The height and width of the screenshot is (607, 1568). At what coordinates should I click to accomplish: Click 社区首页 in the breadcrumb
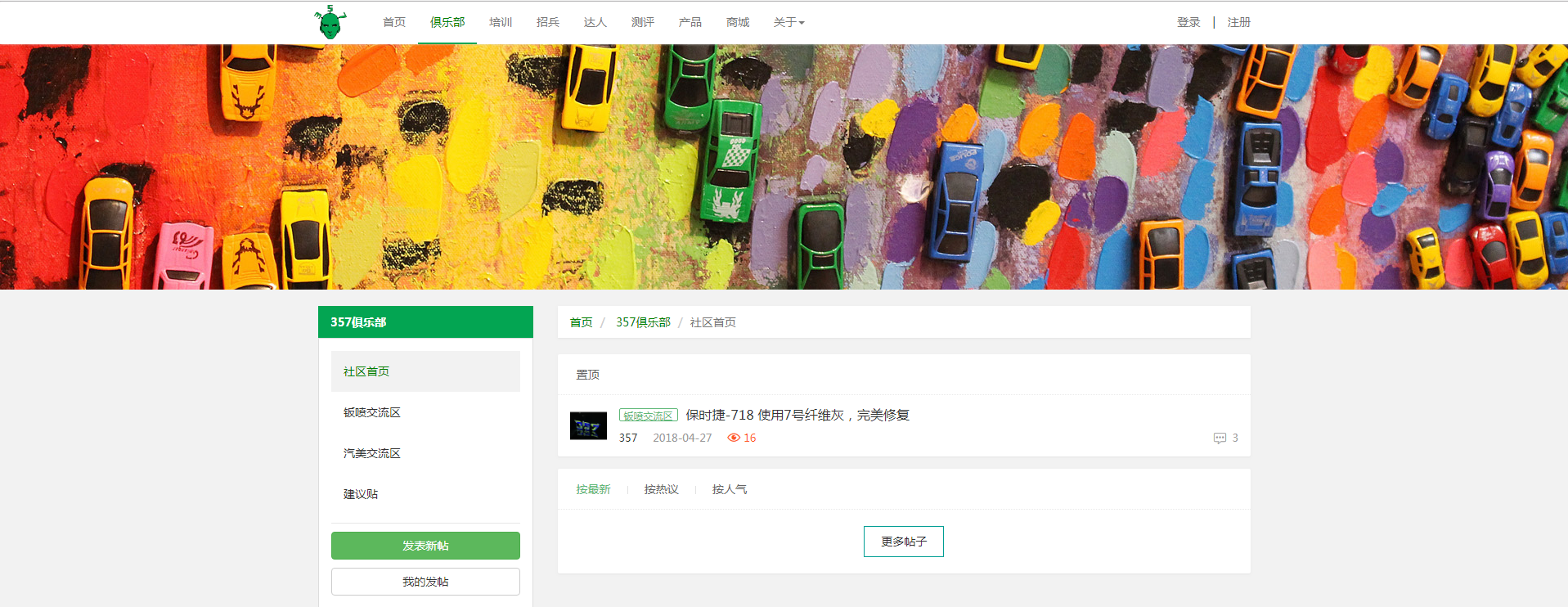[713, 322]
